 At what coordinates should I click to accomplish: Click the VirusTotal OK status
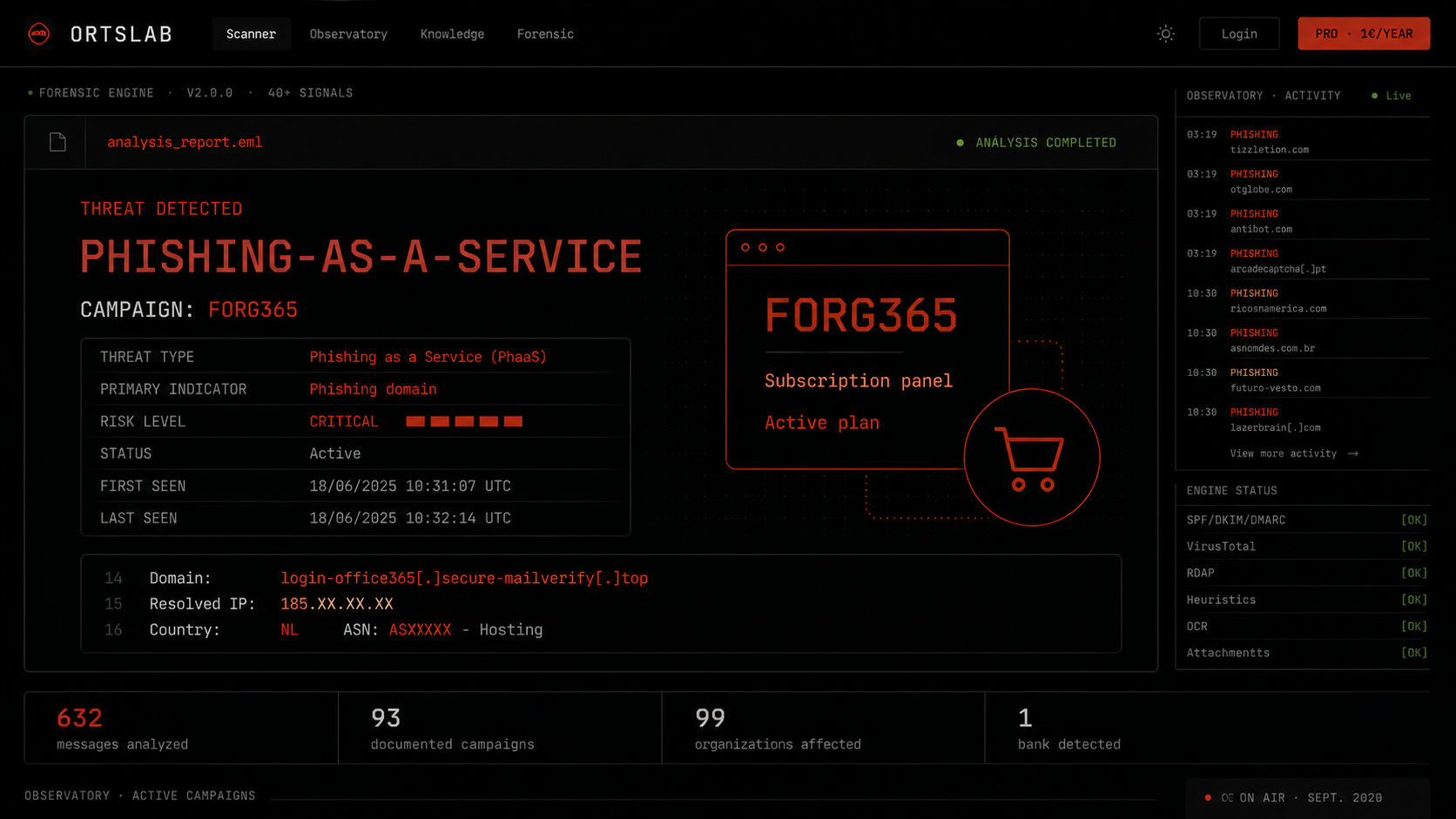click(x=1413, y=547)
